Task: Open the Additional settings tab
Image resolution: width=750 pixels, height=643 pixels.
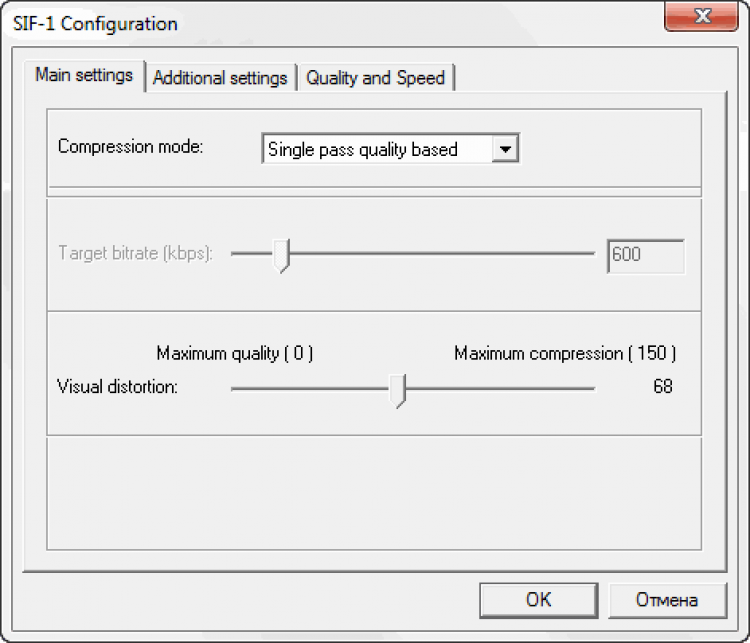Action: pos(220,78)
